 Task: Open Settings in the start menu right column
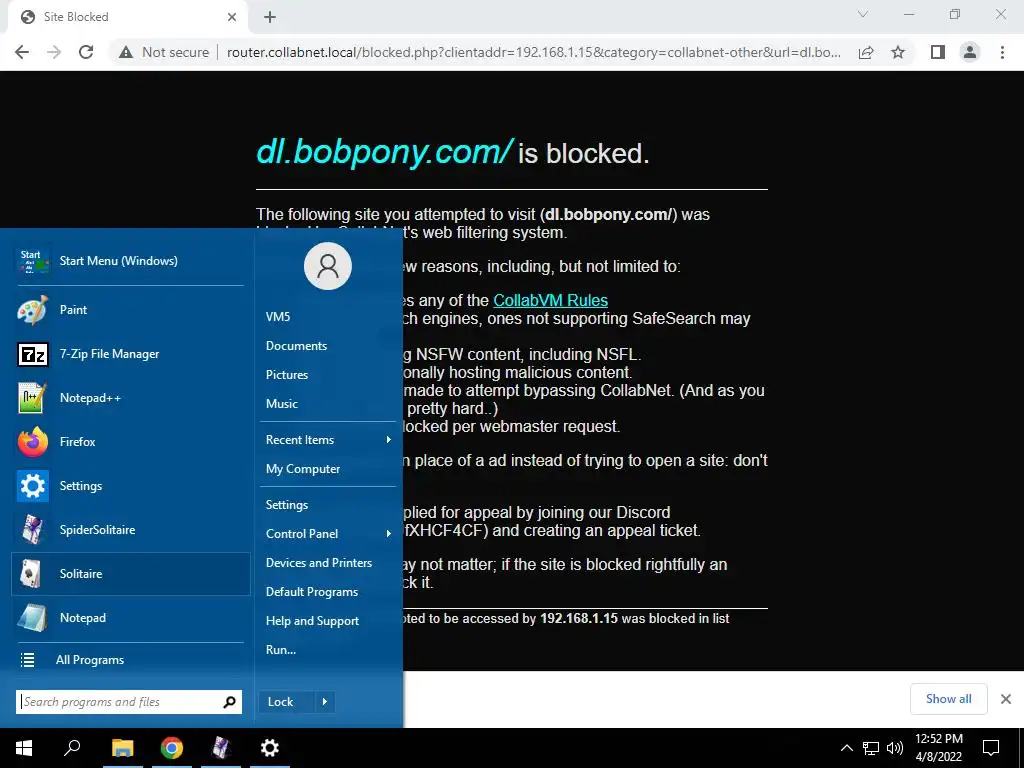pyautogui.click(x=328, y=505)
